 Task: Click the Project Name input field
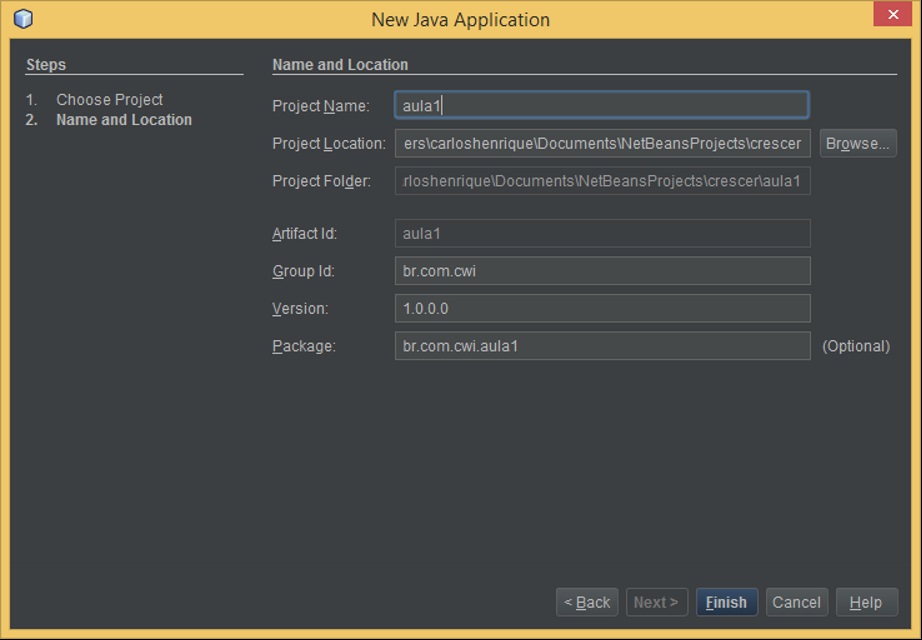[x=602, y=105]
